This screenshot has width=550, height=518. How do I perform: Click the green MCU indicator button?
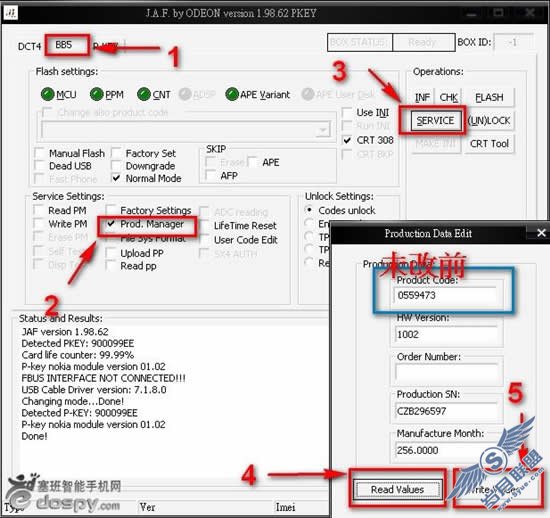tap(47, 94)
